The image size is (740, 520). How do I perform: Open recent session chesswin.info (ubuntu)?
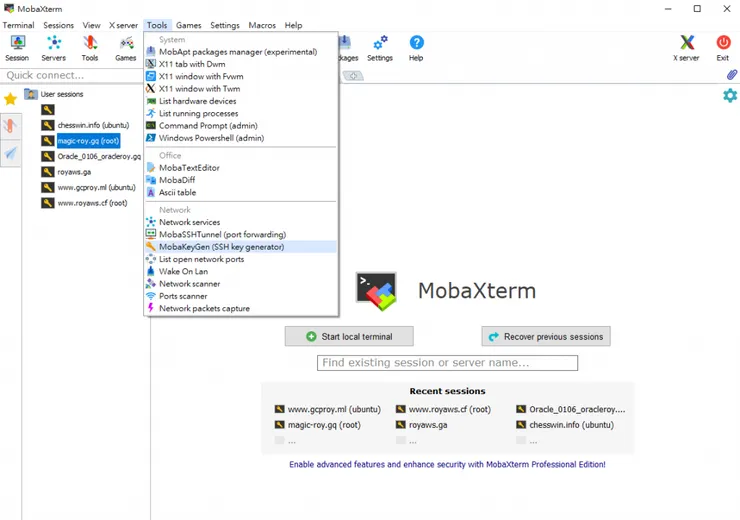pos(565,425)
